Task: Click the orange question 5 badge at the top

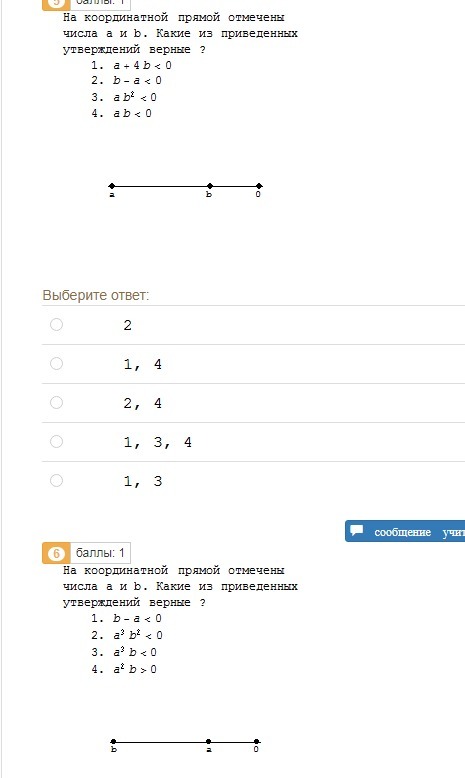Action: tap(56, 3)
